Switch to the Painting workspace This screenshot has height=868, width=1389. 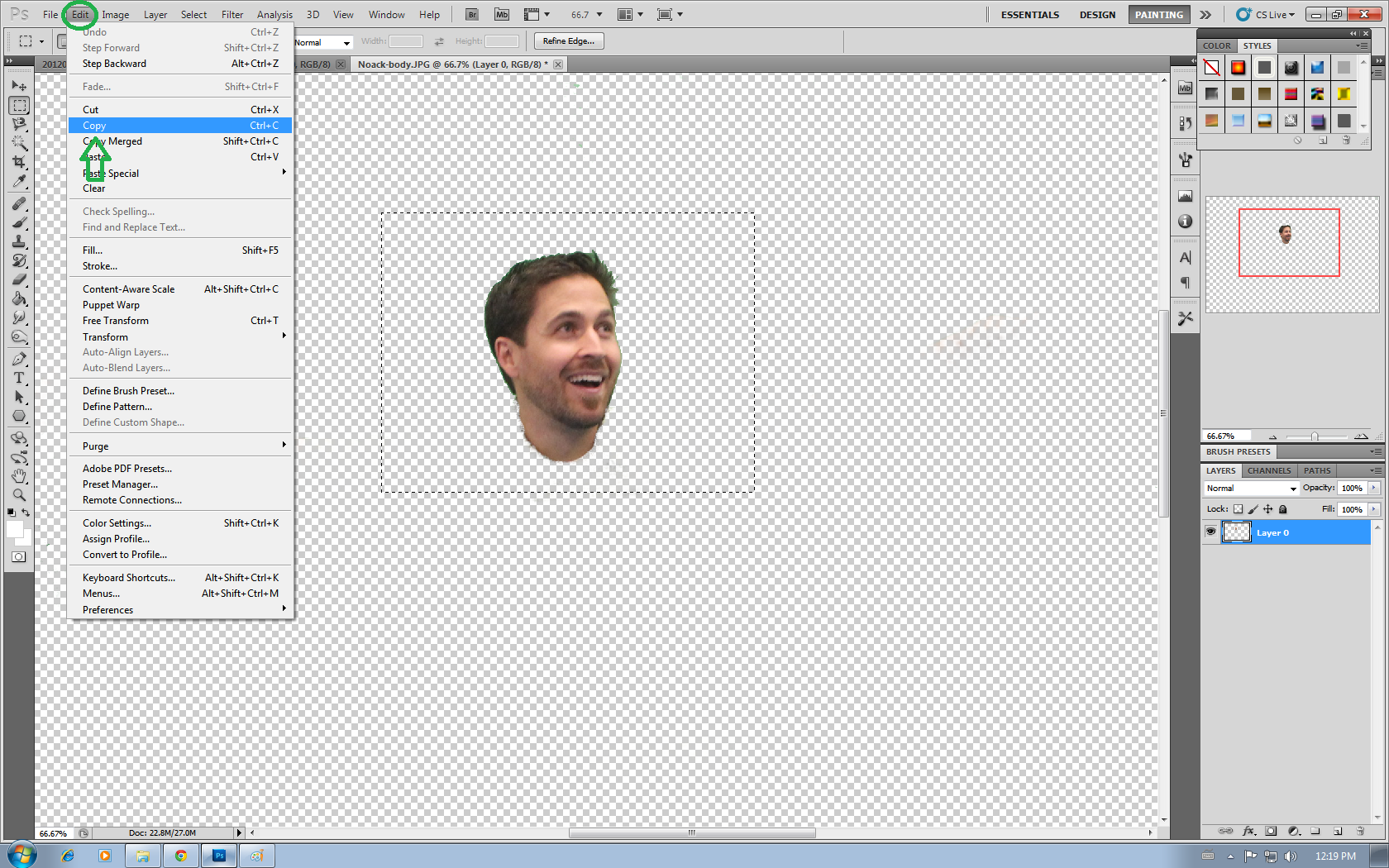1158,14
